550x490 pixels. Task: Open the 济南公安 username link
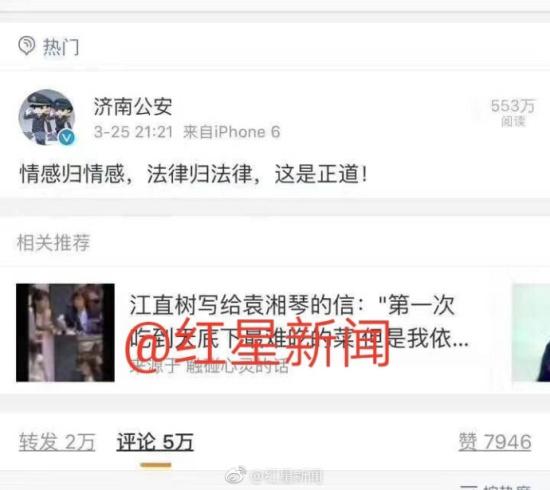point(133,107)
